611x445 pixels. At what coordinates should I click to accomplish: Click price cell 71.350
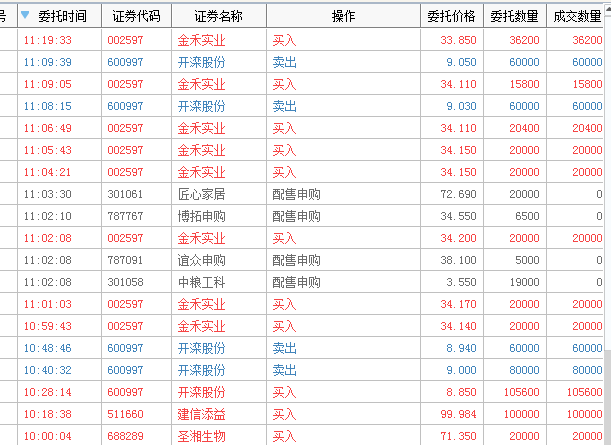click(458, 436)
